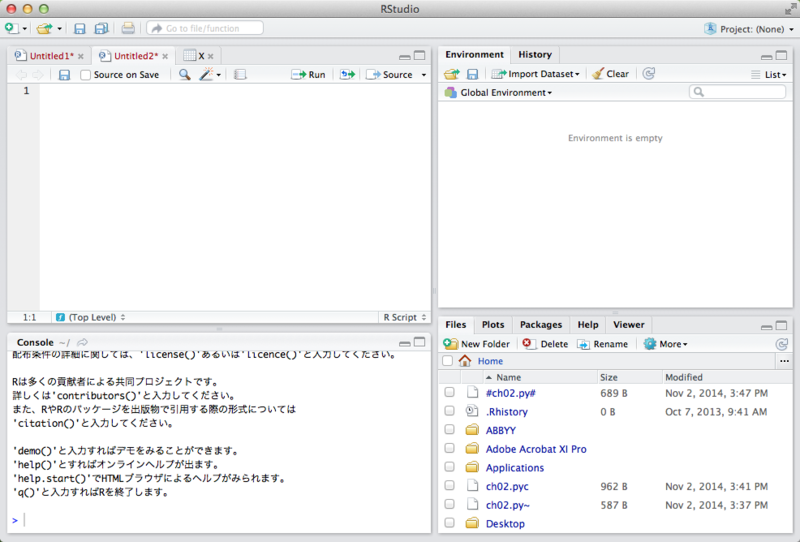Click the Print icon in main toolbar
Viewport: 800px width, 542px height.
128,28
